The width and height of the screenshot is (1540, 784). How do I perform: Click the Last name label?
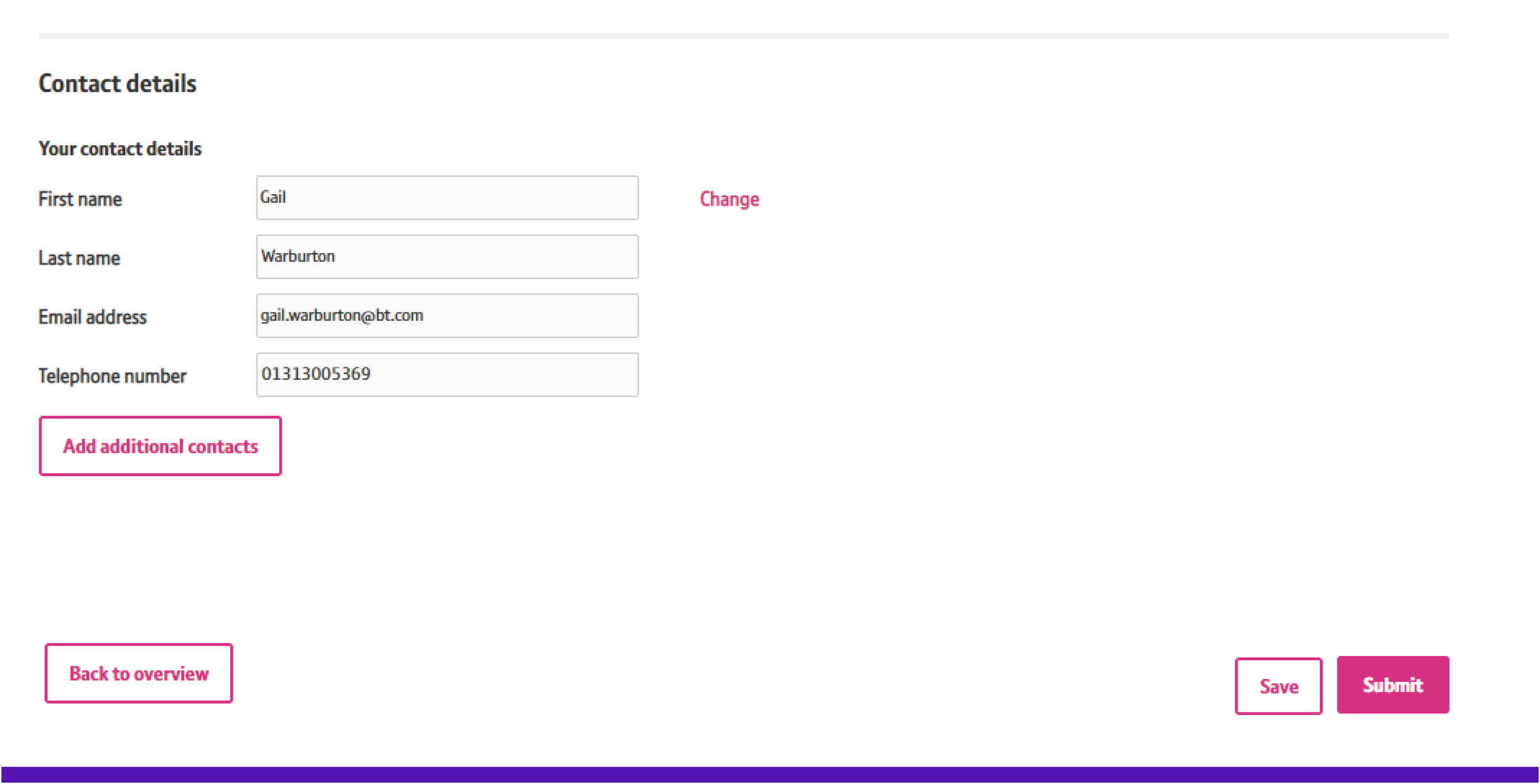point(79,258)
